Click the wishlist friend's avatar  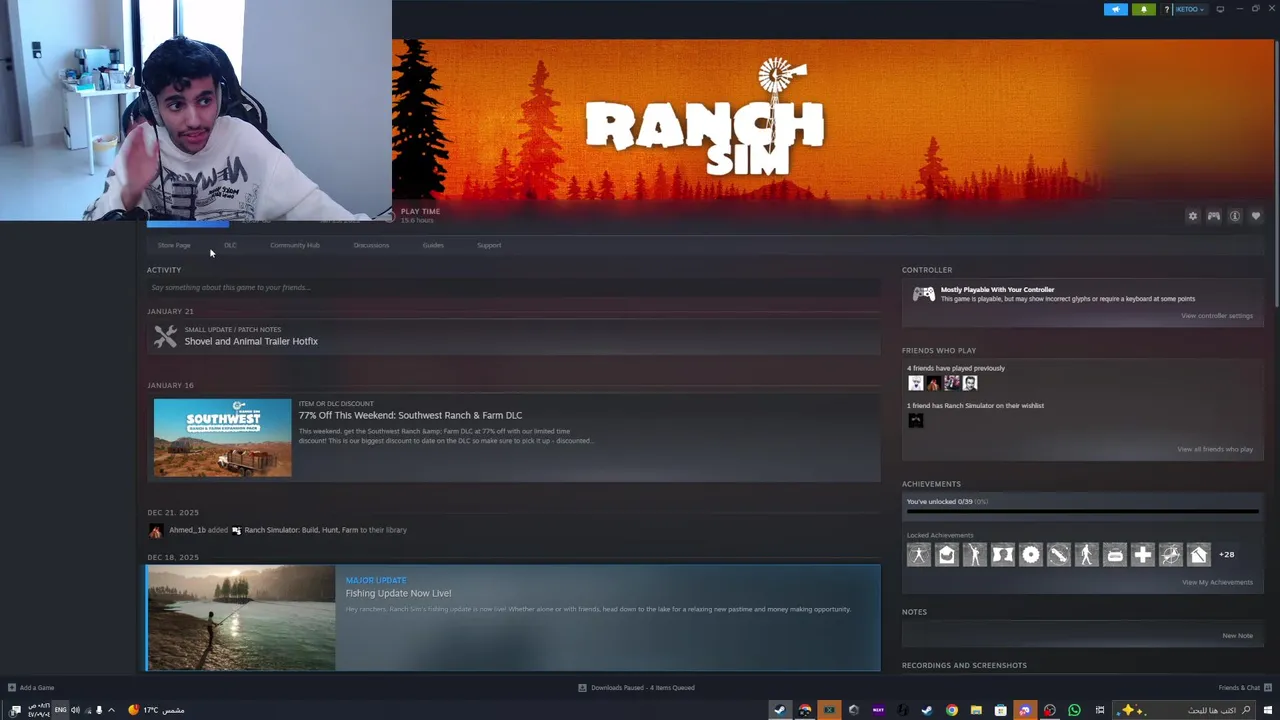click(915, 421)
